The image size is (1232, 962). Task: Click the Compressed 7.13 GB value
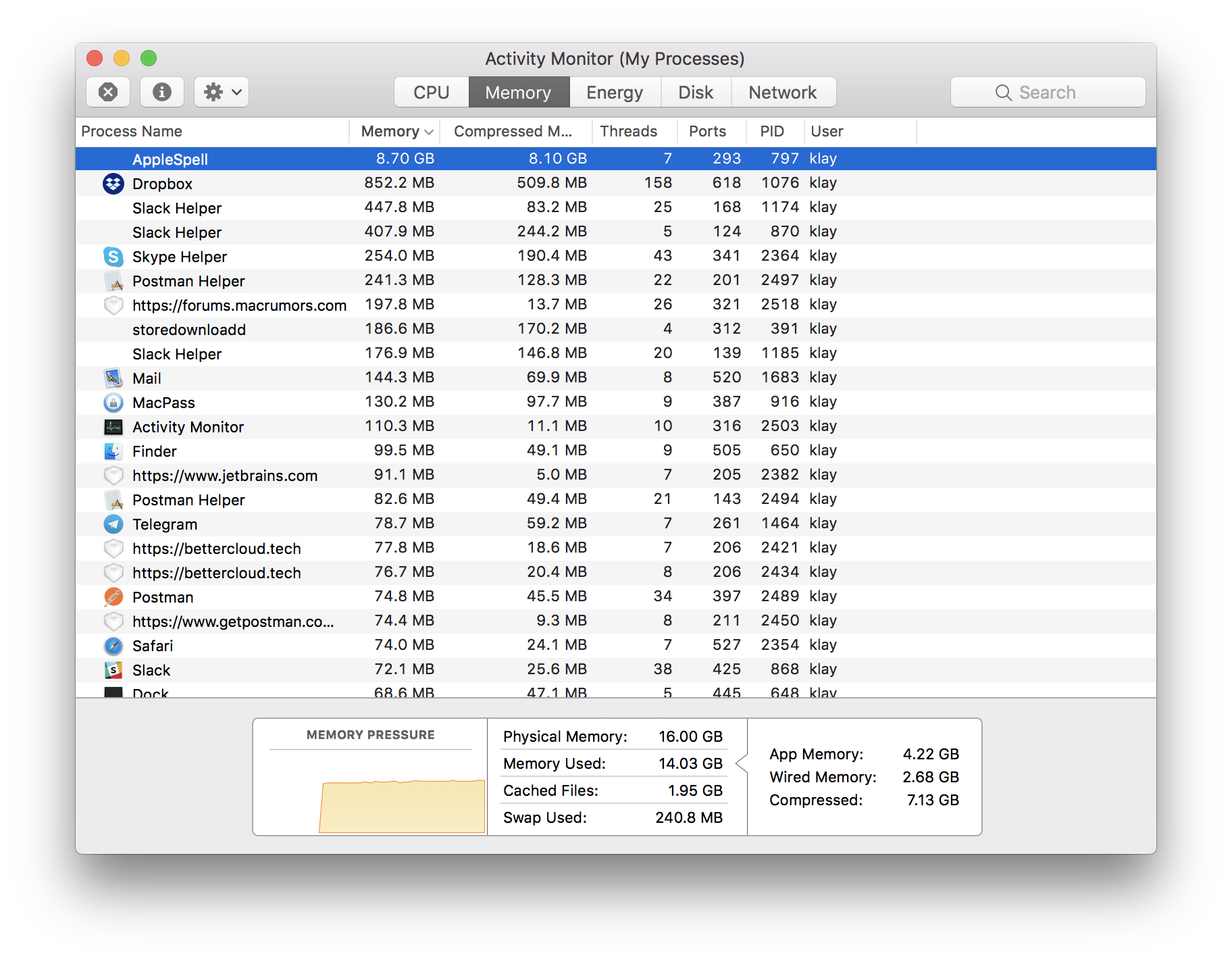point(933,800)
